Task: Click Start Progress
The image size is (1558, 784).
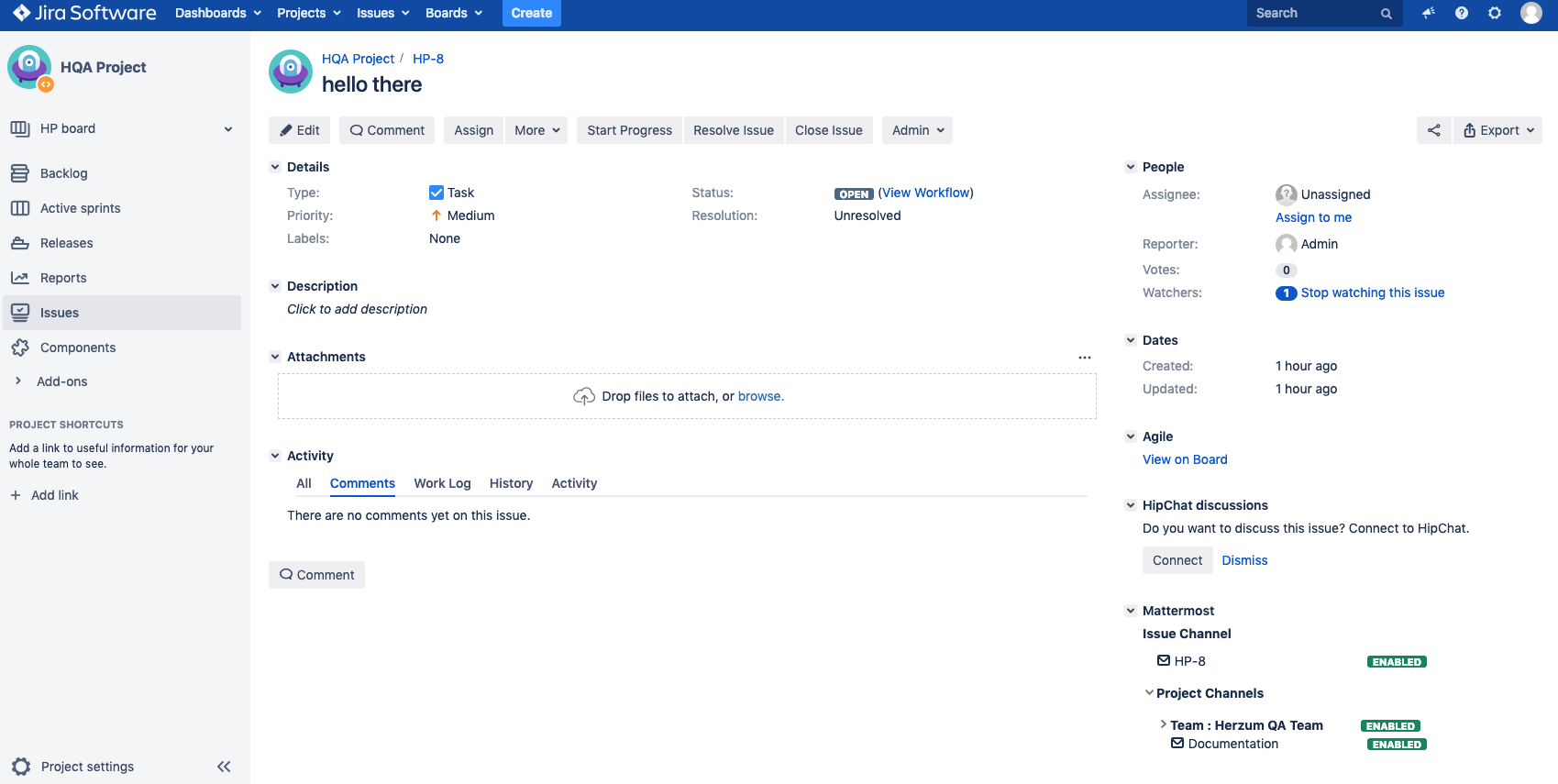Action: 629,130
